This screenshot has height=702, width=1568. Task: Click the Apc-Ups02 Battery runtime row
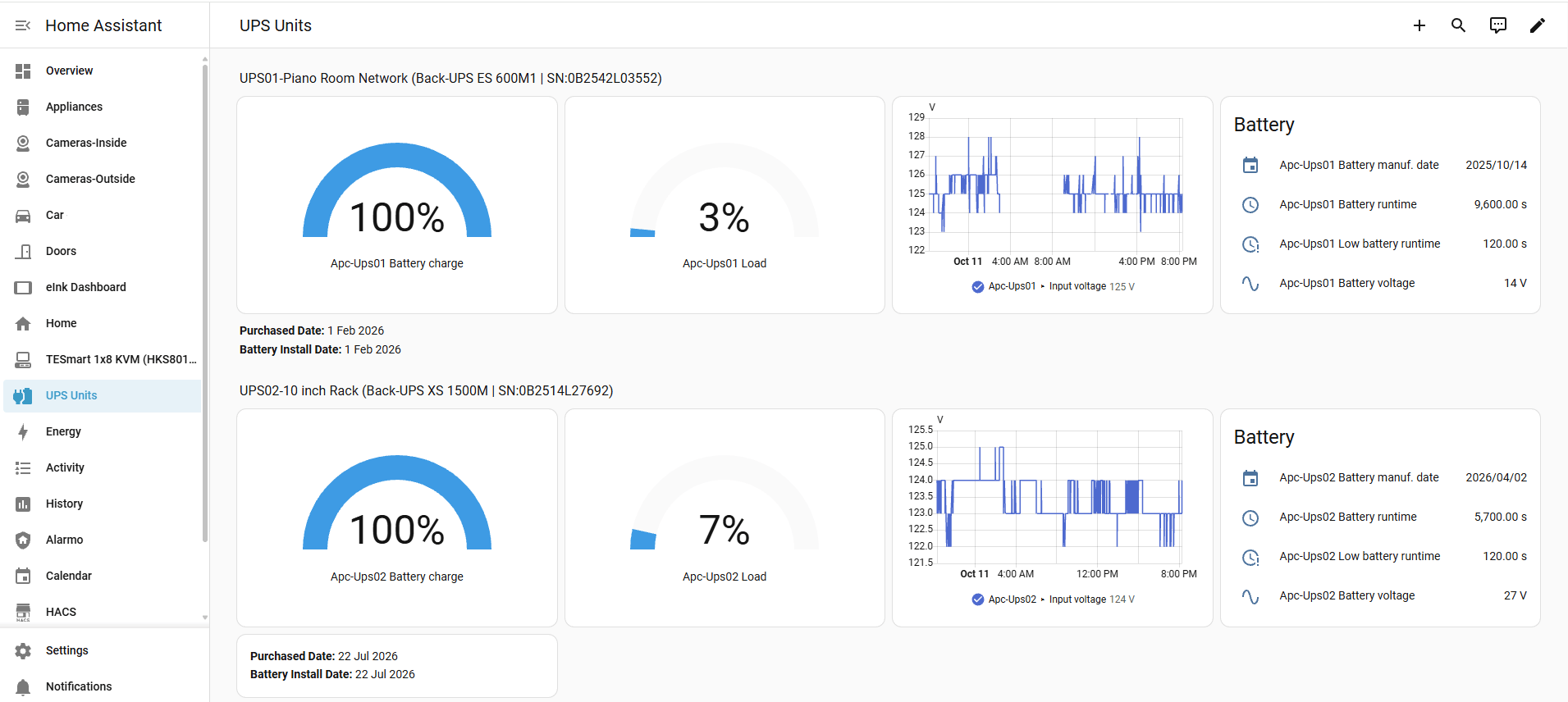point(1380,517)
